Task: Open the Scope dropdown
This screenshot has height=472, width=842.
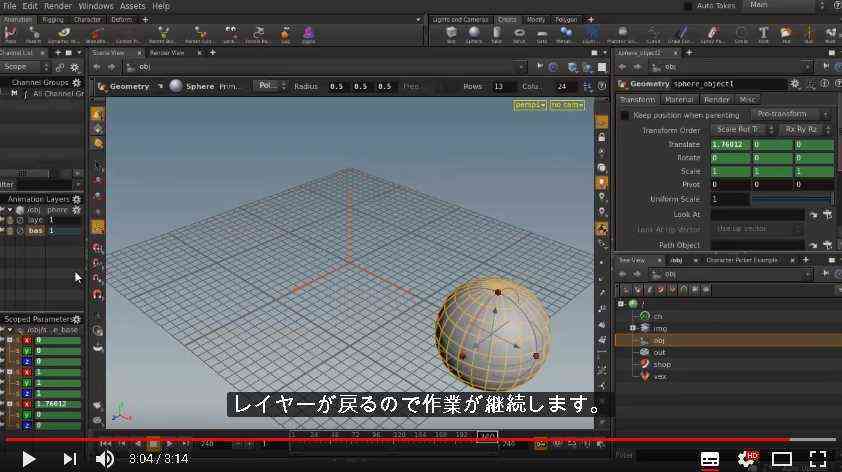Action: 25,67
